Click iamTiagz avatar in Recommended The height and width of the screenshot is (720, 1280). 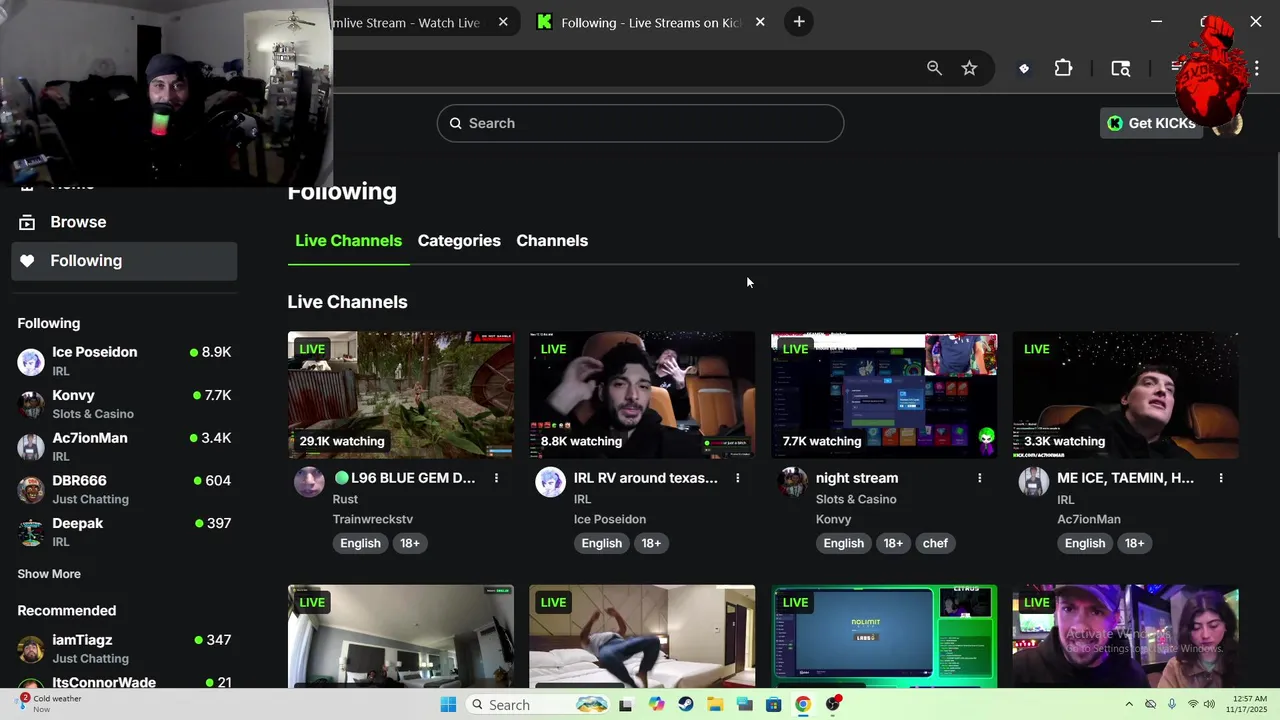(x=31, y=649)
